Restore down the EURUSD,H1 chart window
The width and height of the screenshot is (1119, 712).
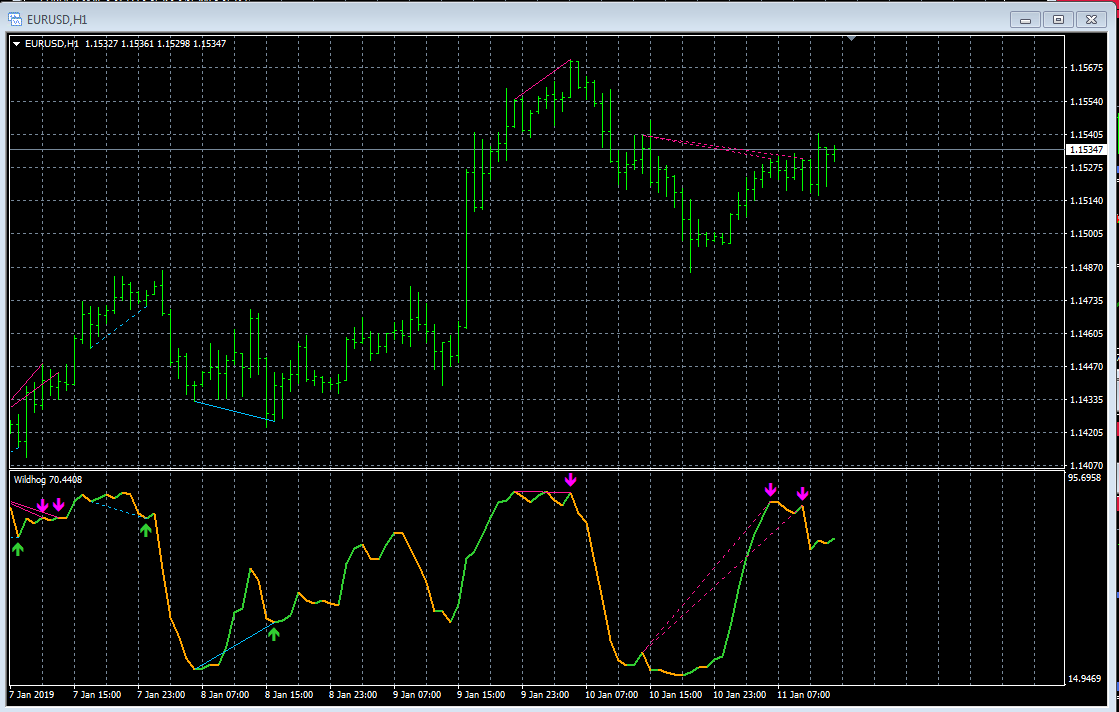tap(1058, 20)
